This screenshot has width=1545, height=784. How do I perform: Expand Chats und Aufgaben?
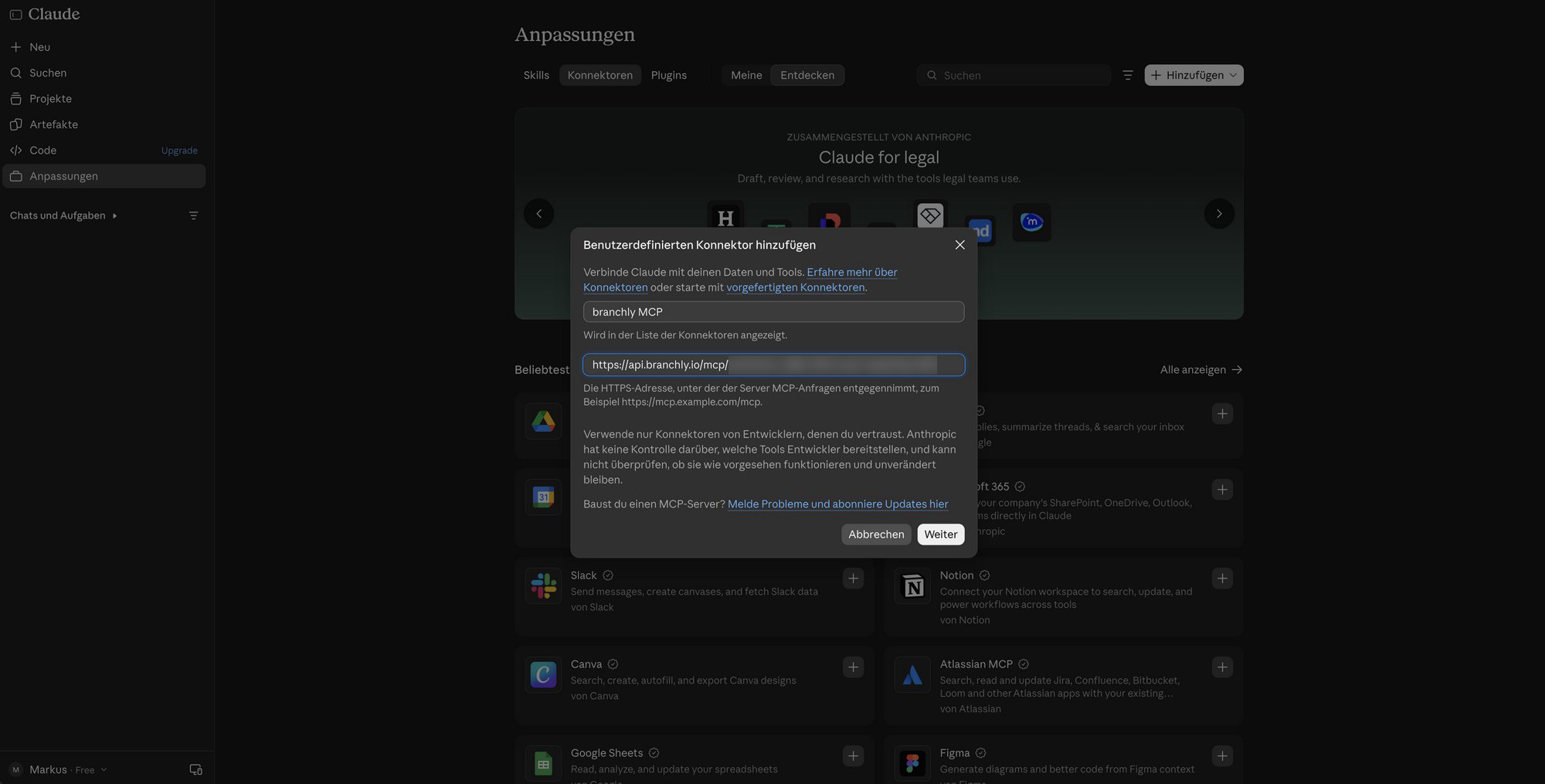63,216
